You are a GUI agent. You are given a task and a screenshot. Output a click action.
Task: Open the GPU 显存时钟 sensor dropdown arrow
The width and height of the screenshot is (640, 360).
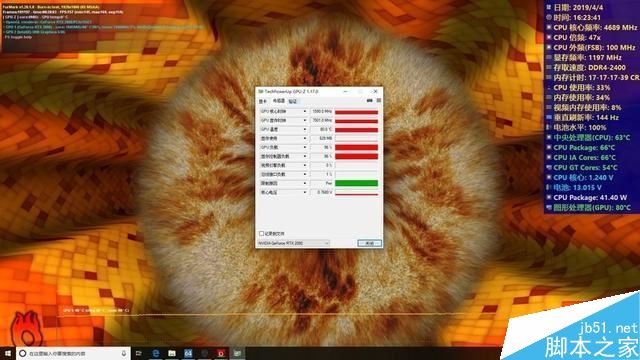click(x=304, y=120)
